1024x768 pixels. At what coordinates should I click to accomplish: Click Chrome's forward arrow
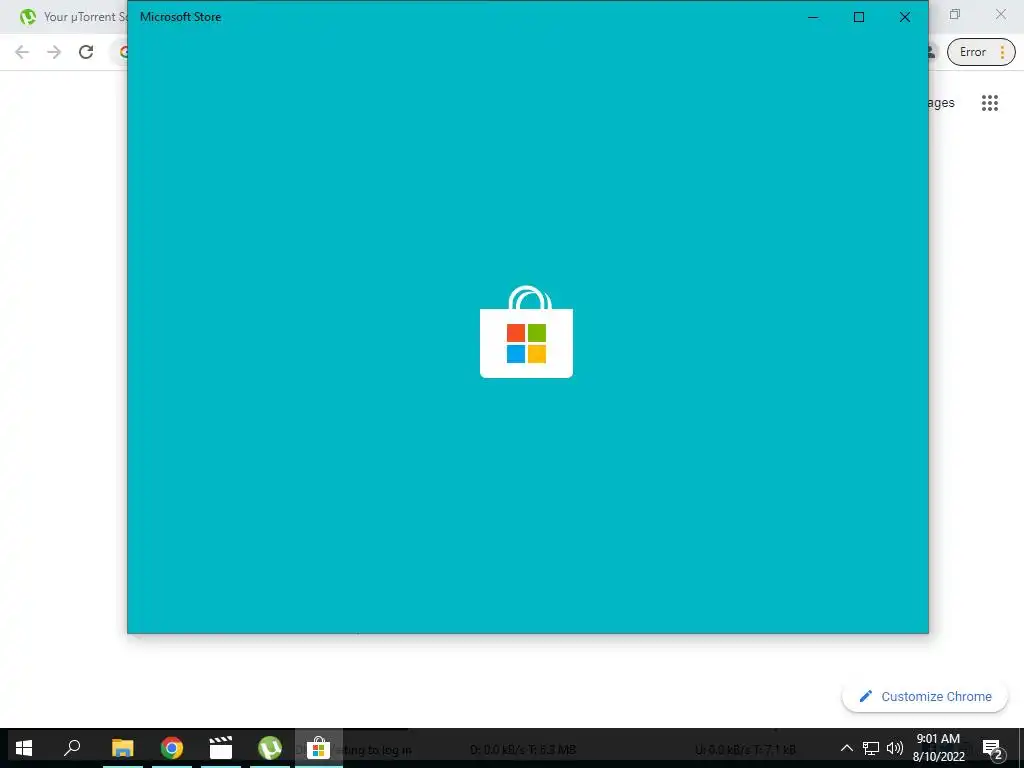click(54, 52)
